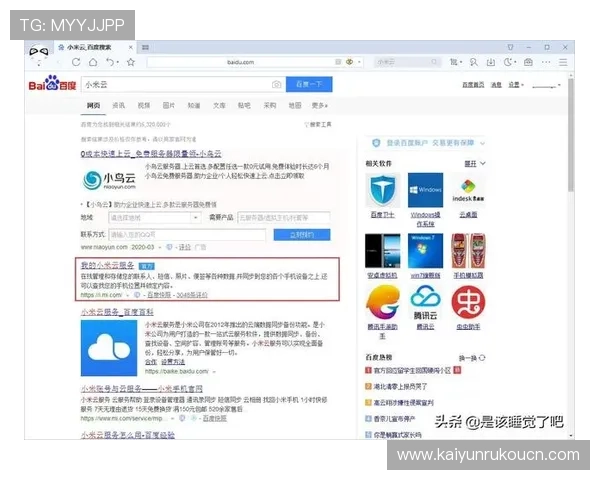Bookmark page with the star icon
The image size is (600, 480).
131,62
